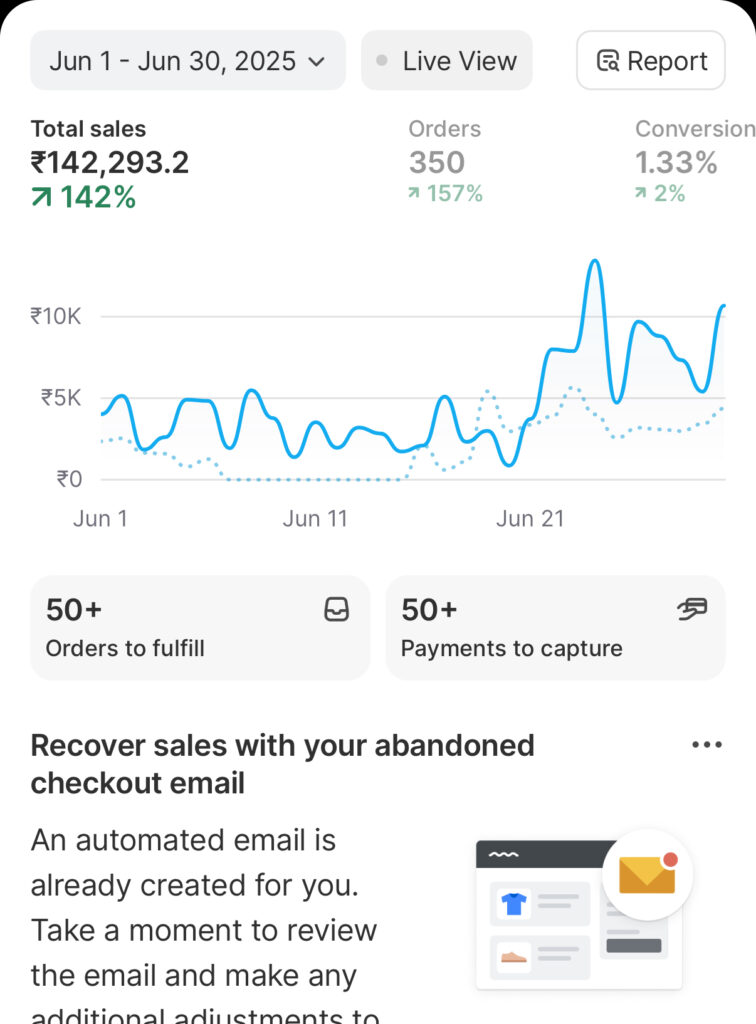This screenshot has height=1024, width=756.
Task: Select the Total sales metric
Action: pyautogui.click(x=110, y=162)
